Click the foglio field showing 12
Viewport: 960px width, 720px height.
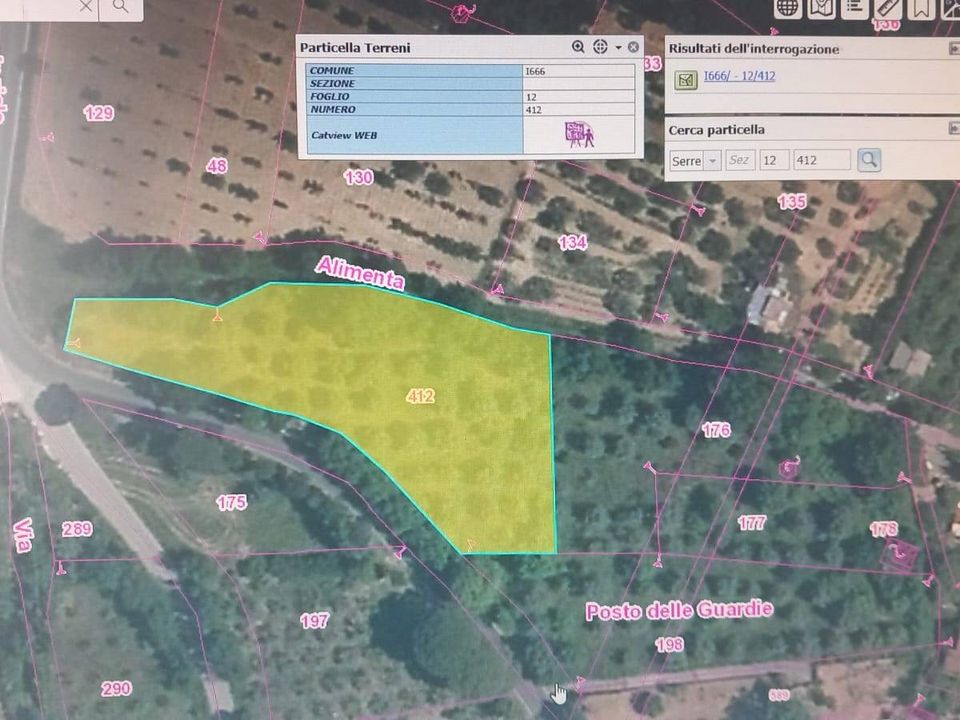pos(774,160)
